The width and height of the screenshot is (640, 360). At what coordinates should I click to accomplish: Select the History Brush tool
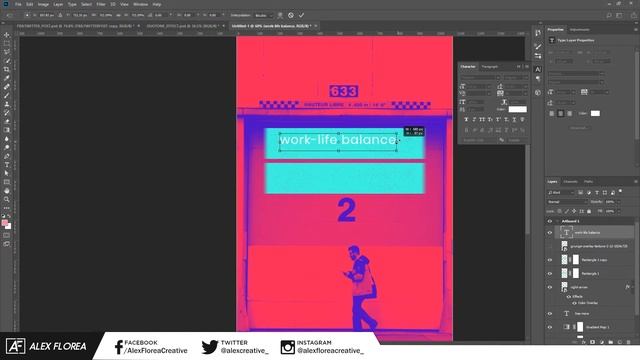pyautogui.click(x=7, y=113)
